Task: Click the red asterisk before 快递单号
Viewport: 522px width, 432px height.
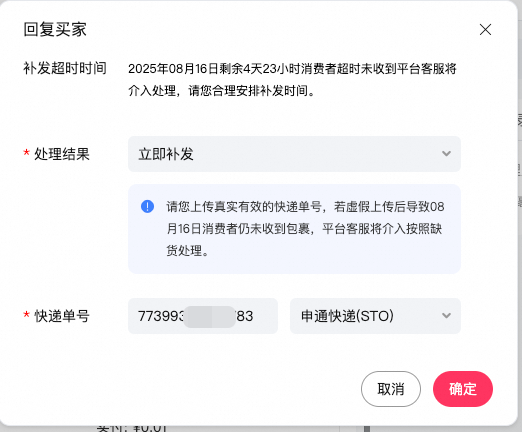Action: point(26,314)
